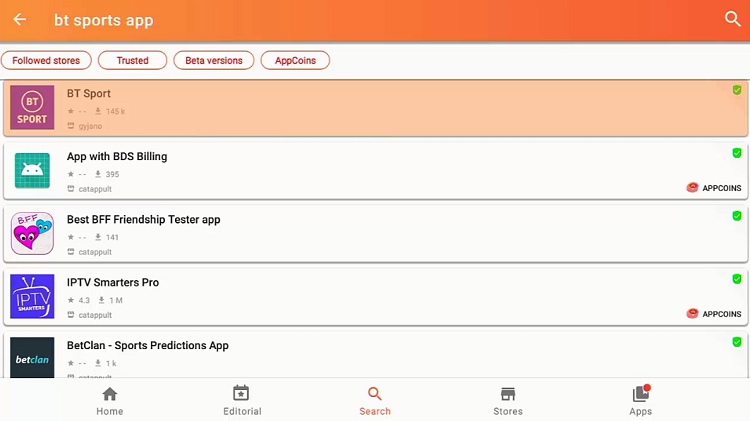Click the 4.3 rating of IPTV Smarters Pro

click(x=84, y=300)
